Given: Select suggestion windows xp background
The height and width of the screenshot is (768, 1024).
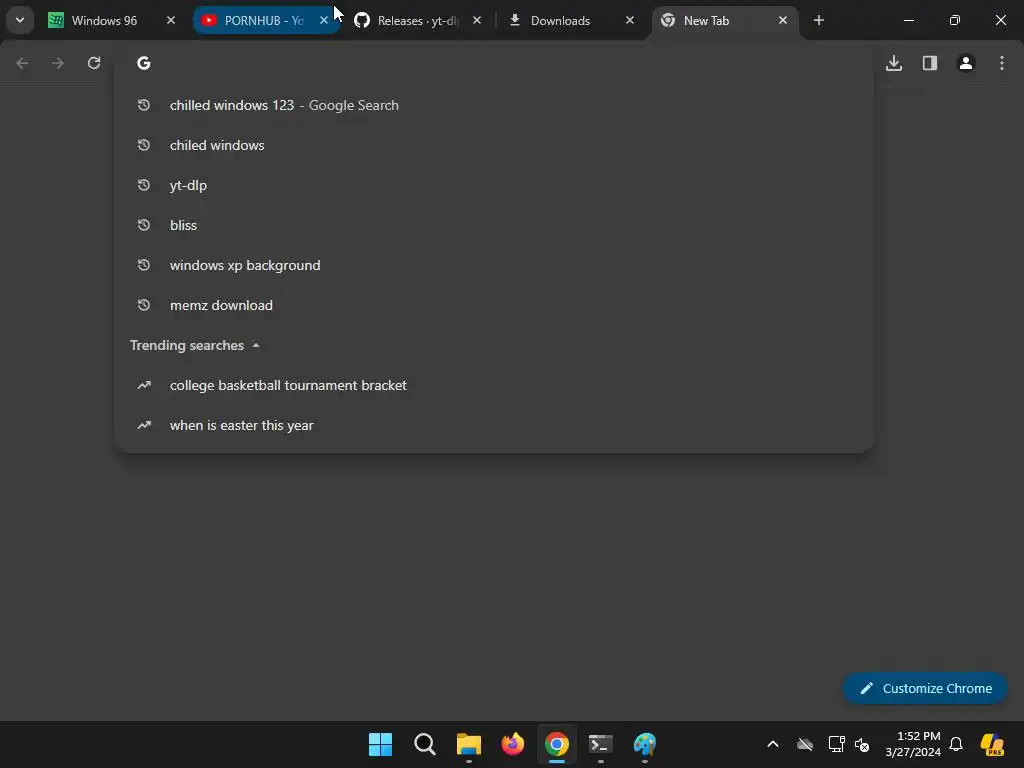Looking at the screenshot, I should (x=494, y=265).
